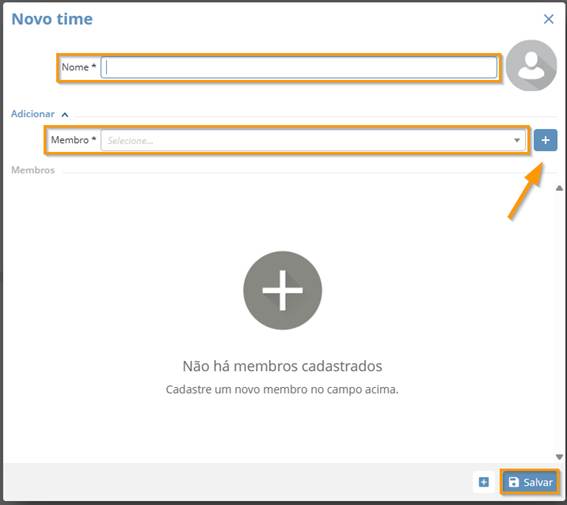Click the scrollbar down arrow
Image resolution: width=567 pixels, height=505 pixels.
click(559, 457)
